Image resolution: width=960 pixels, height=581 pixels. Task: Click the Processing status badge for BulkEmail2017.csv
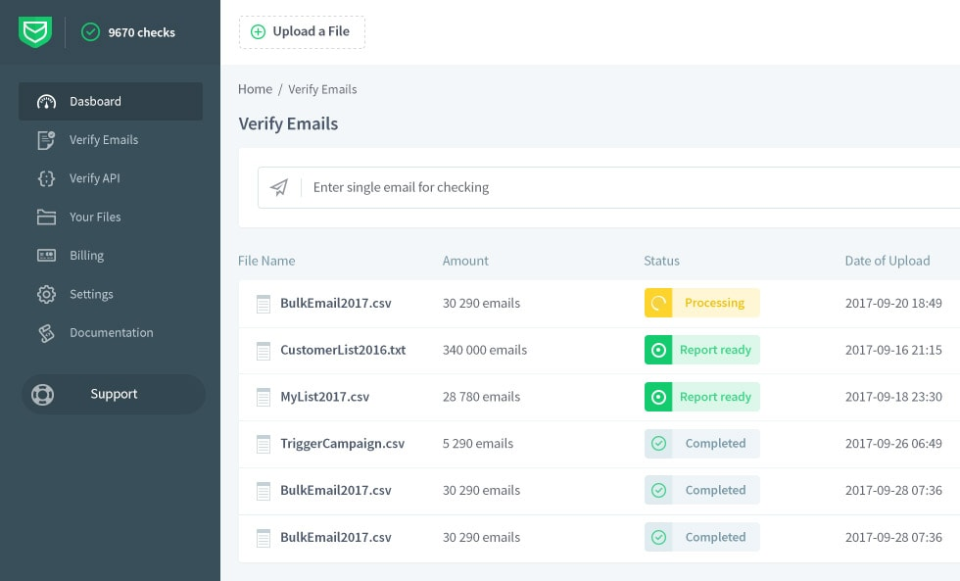[702, 303]
